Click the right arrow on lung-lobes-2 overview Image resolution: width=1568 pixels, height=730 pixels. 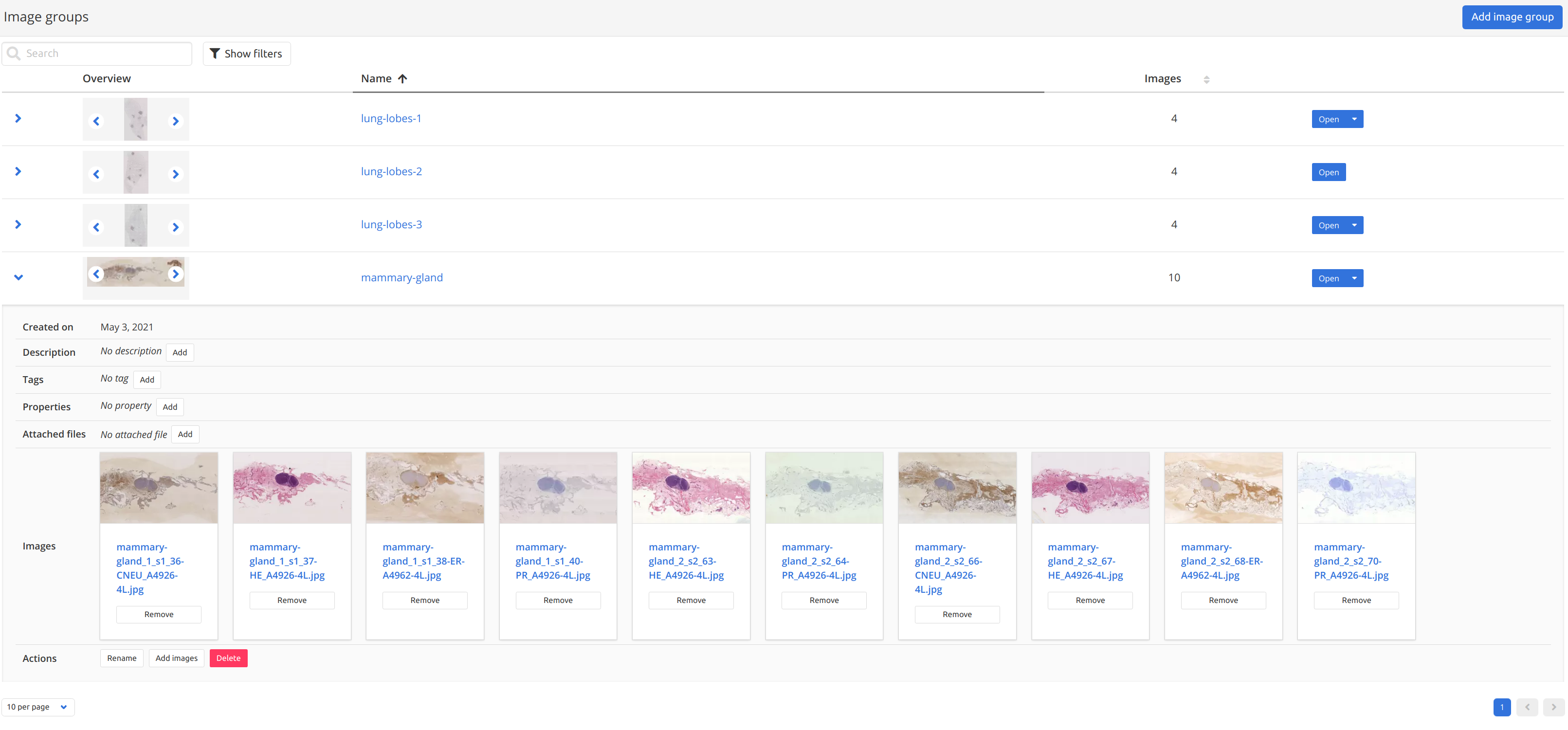click(x=176, y=174)
